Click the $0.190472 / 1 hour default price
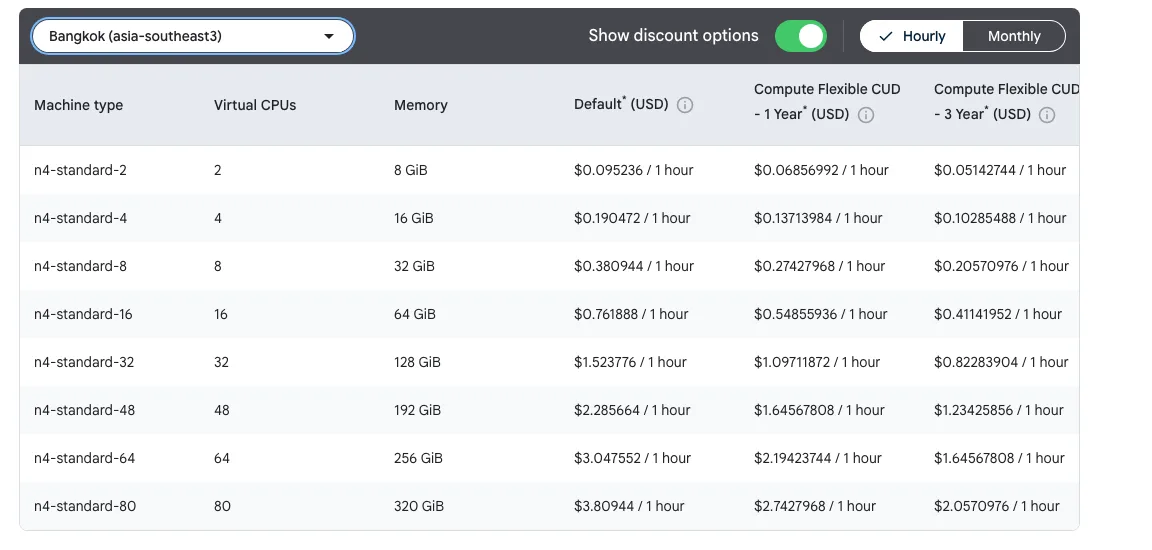This screenshot has height=550, width=1152. (x=632, y=218)
